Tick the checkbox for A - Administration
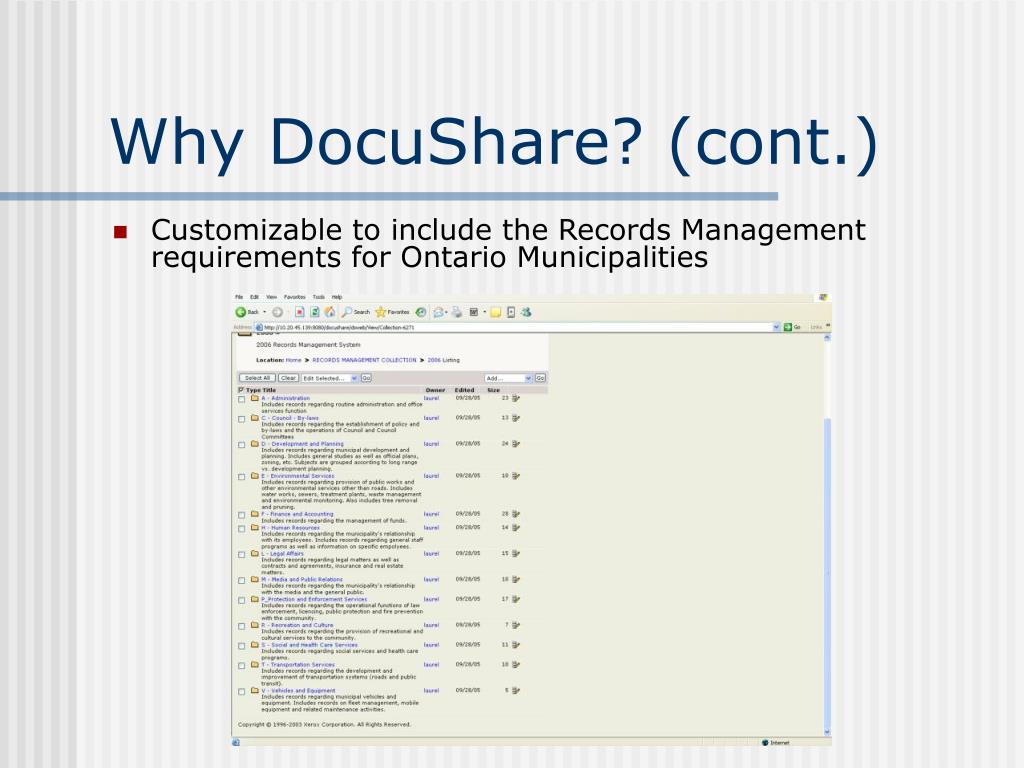The image size is (1024, 768). [242, 399]
